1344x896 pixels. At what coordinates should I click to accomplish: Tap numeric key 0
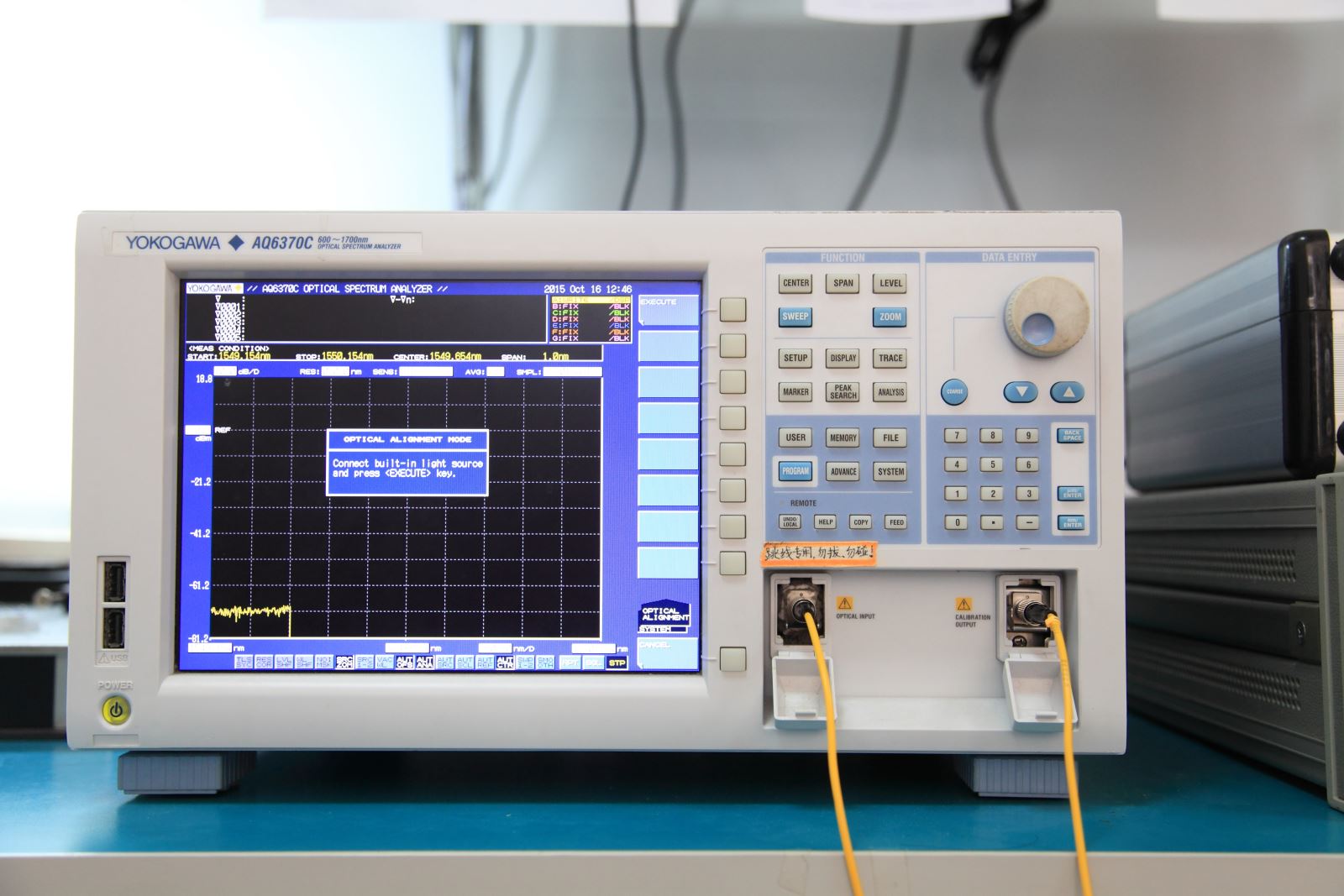pos(956,522)
